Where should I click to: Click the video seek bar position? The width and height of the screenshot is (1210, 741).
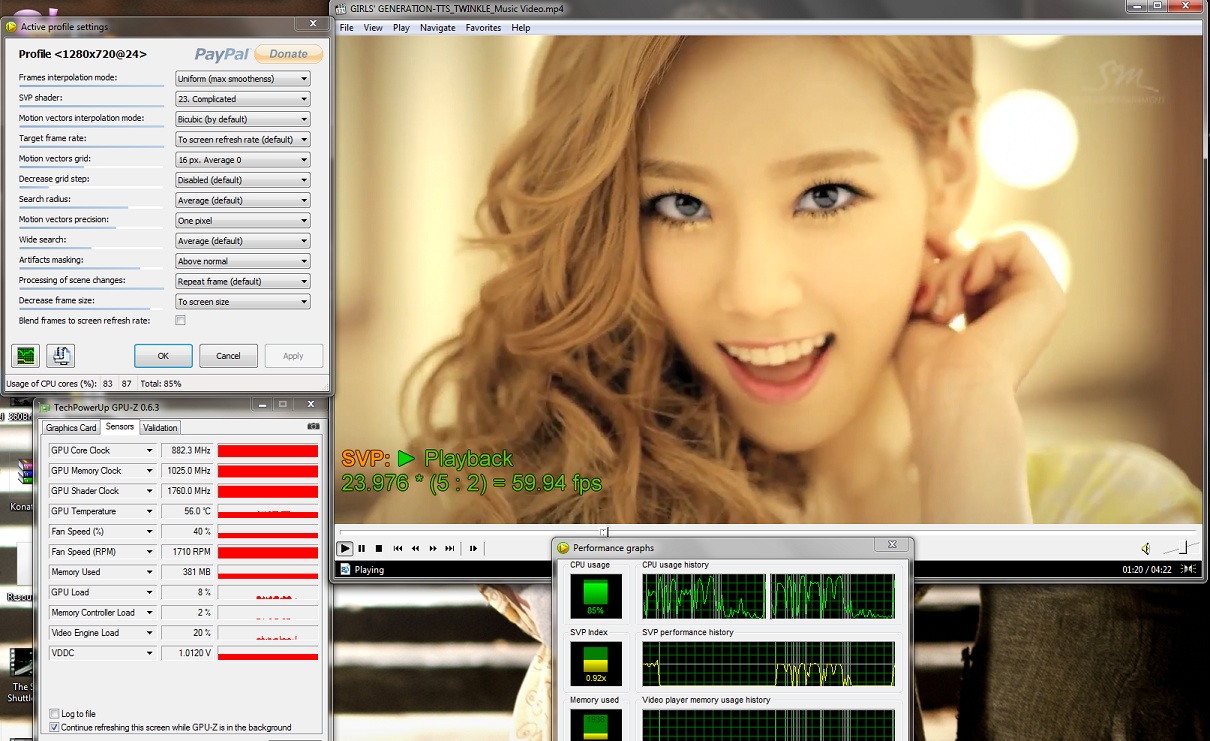pyautogui.click(x=605, y=532)
